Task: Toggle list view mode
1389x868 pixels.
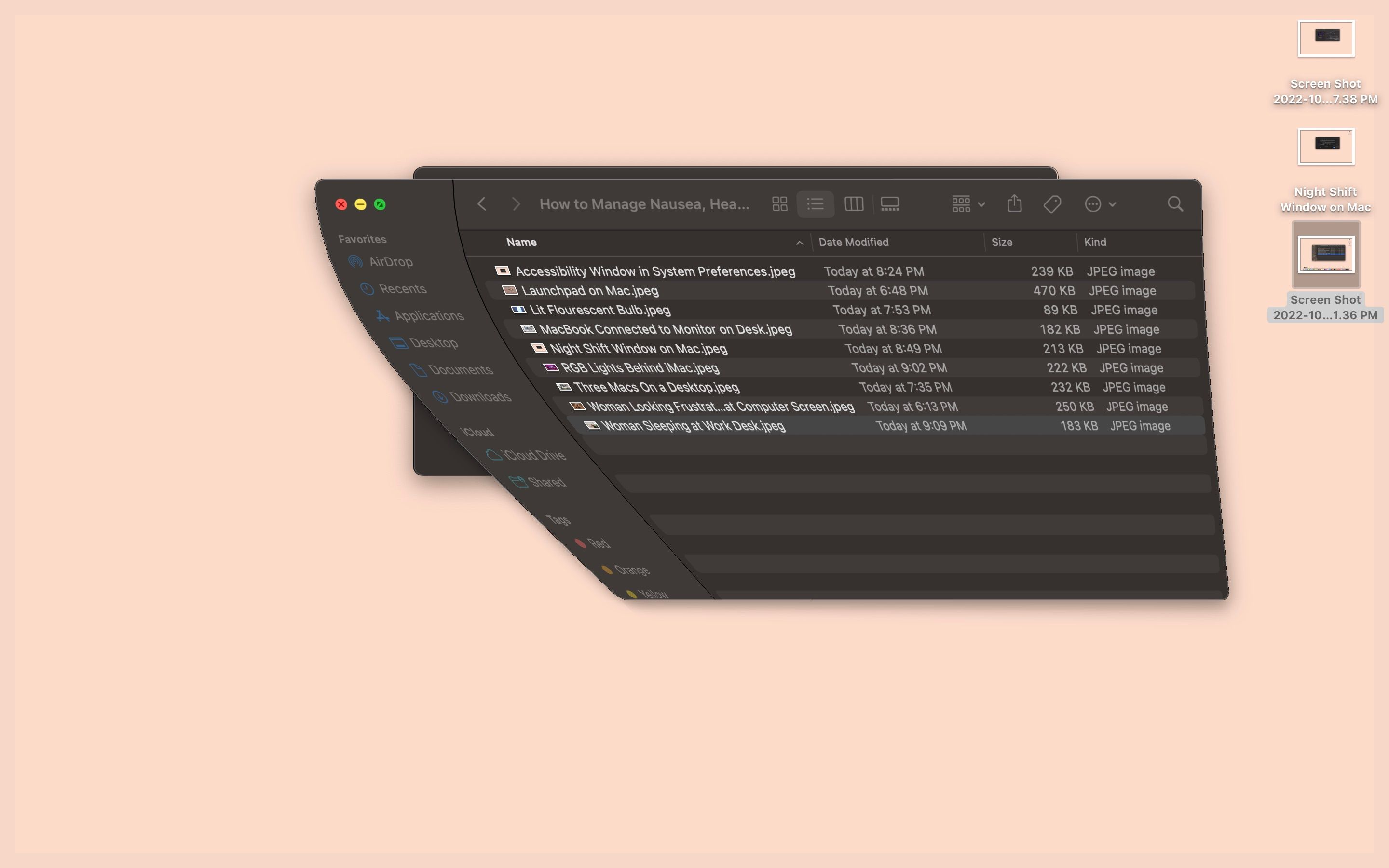Action: point(816,204)
